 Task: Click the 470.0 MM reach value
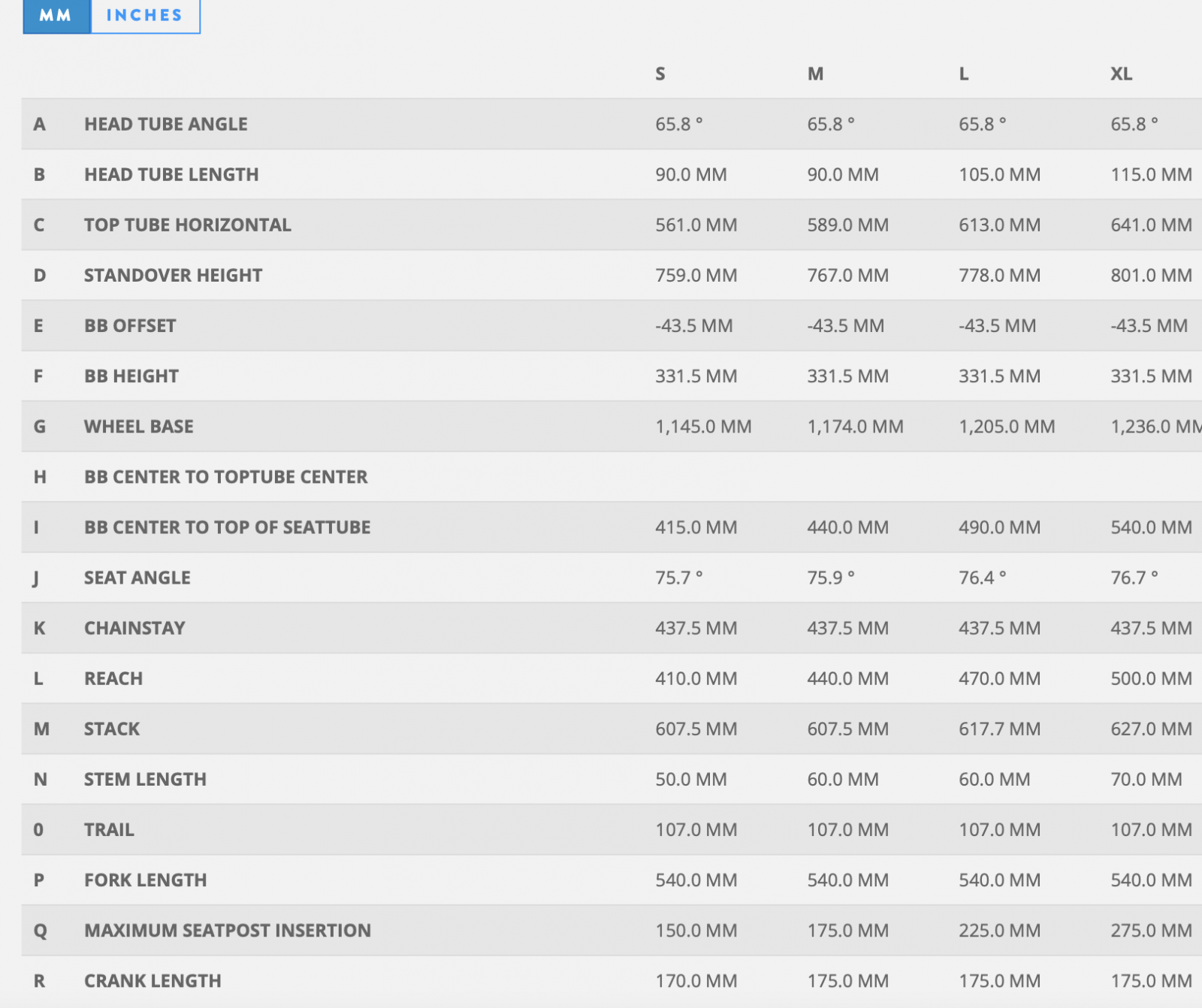coord(1000,678)
